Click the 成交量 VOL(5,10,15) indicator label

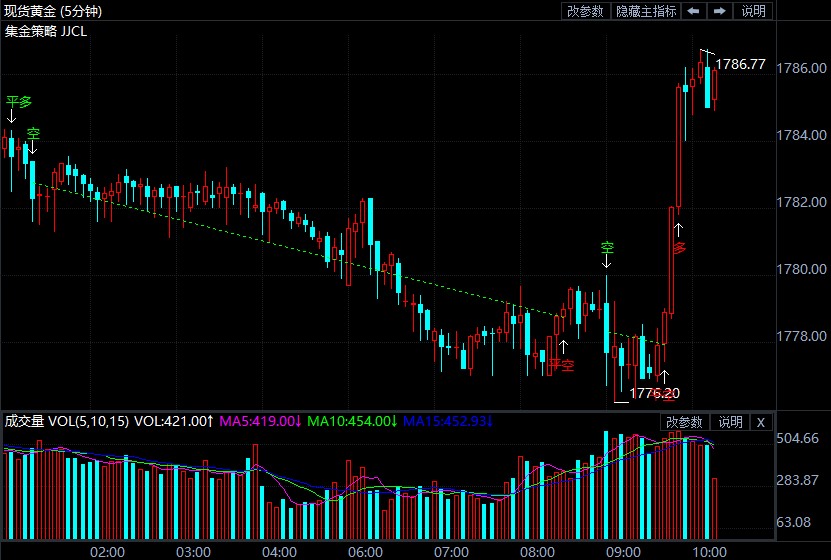(x=66, y=422)
